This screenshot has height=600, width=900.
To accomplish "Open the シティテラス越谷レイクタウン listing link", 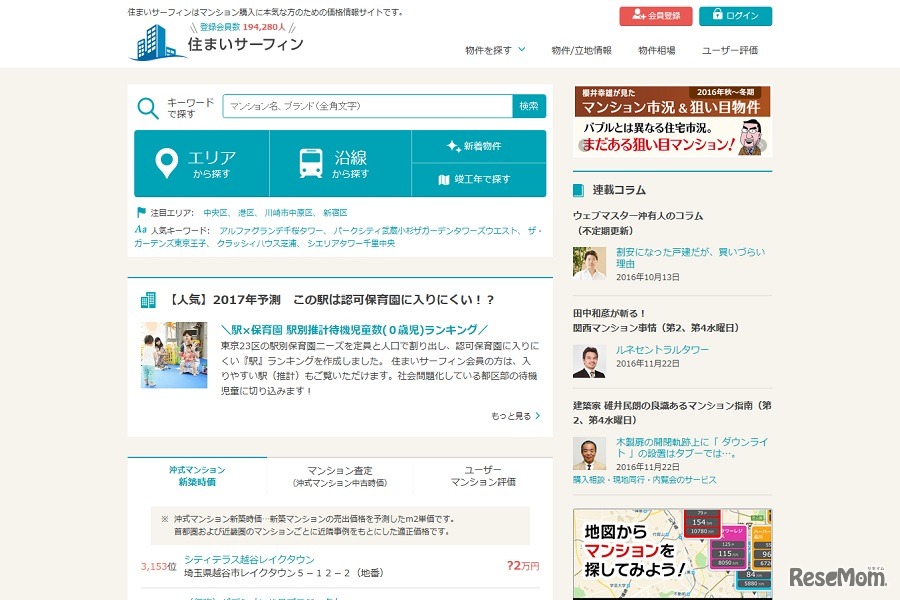I will (x=249, y=560).
